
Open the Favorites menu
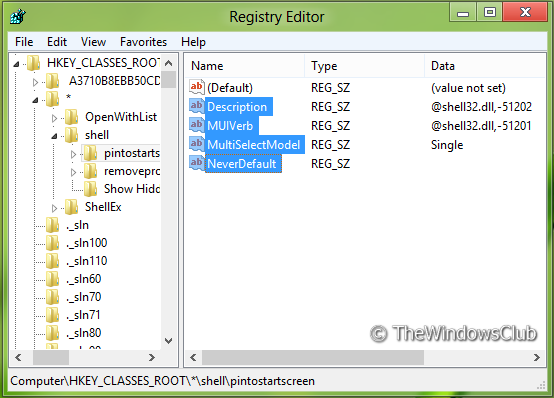[x=143, y=42]
